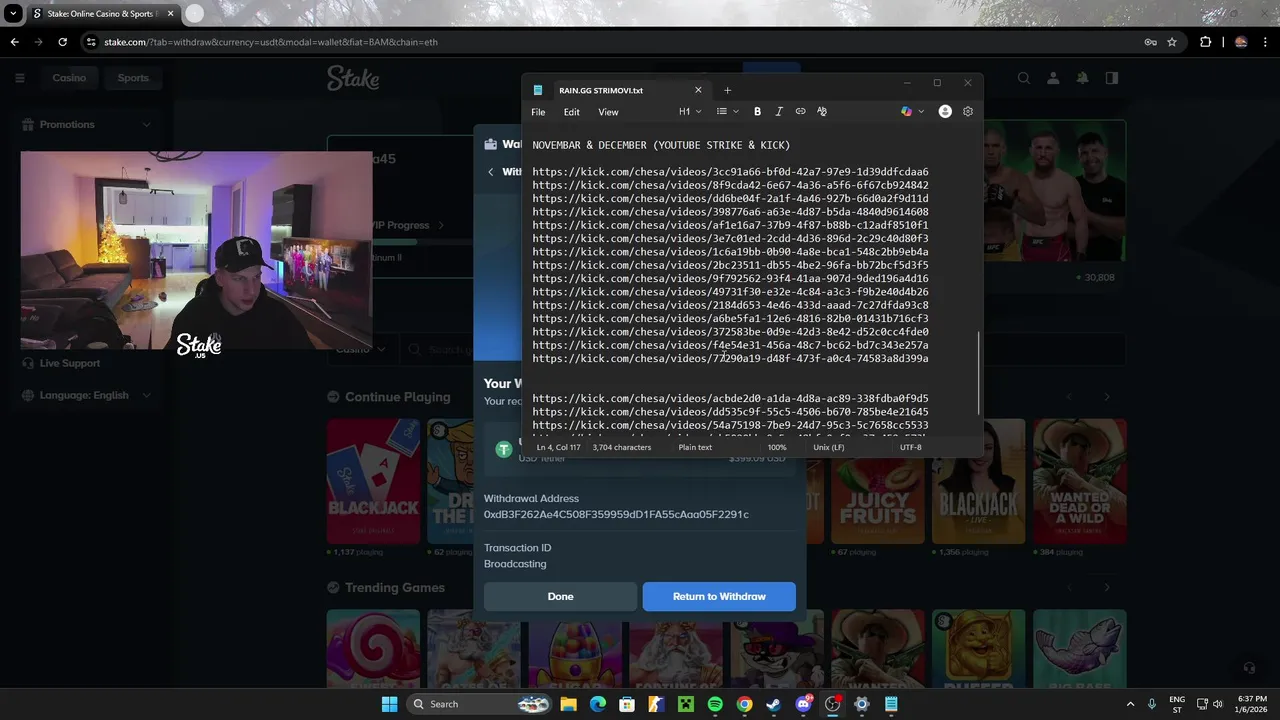Expand the Copilot dropdown arrow in Notepad
1280x720 pixels.
pos(921,112)
